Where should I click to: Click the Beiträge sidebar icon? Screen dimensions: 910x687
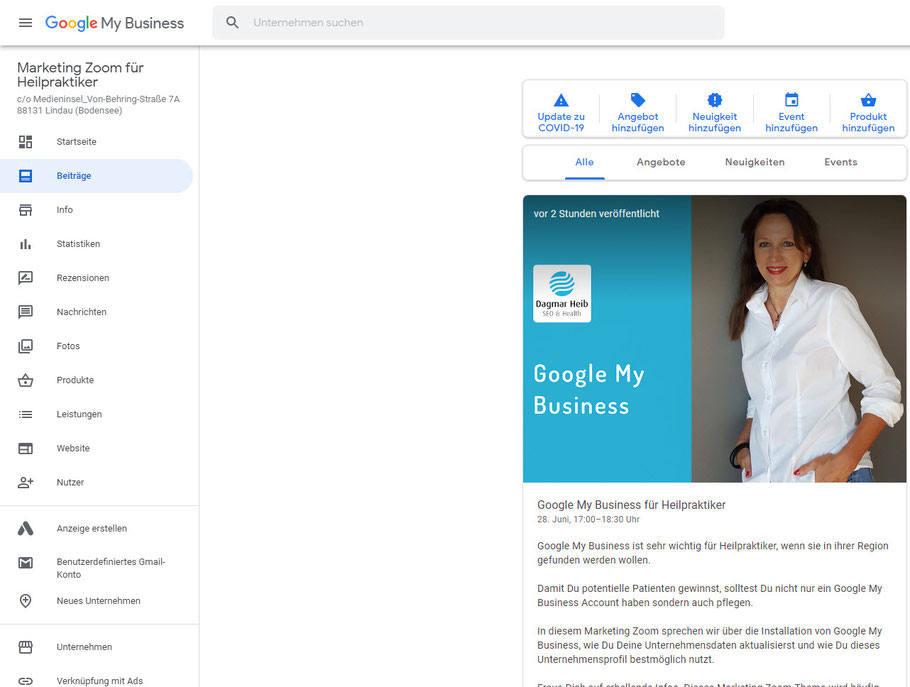pos(26,176)
